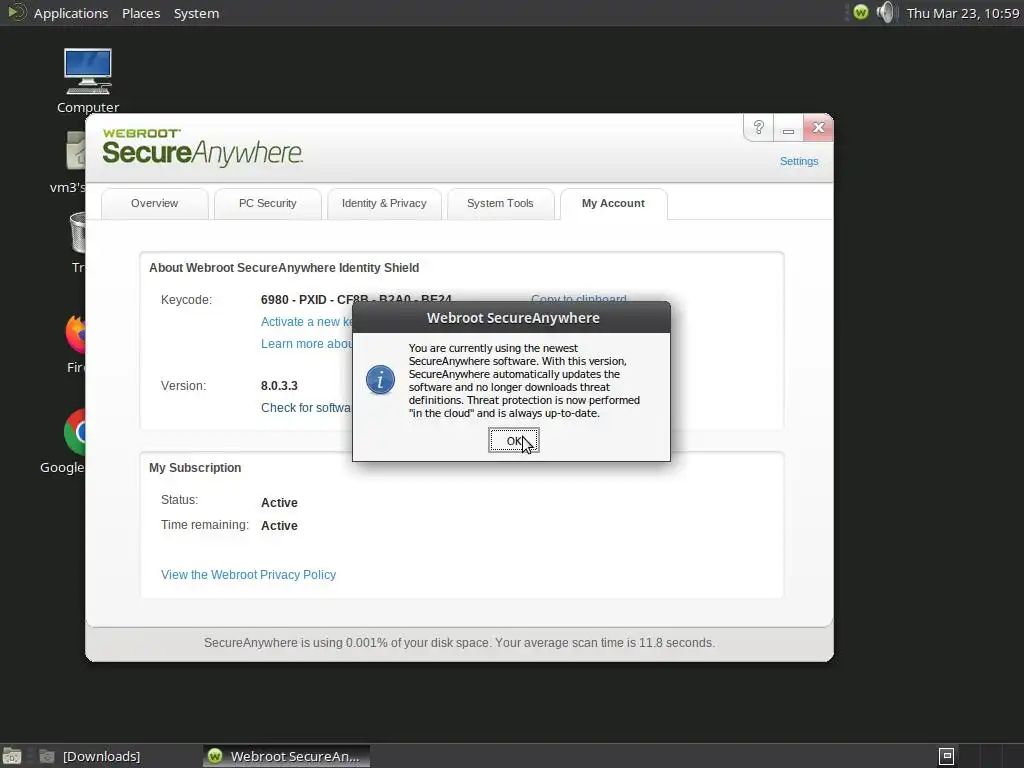Click the blue info icon in dialog
Screen dimensions: 1024x768
coord(380,380)
